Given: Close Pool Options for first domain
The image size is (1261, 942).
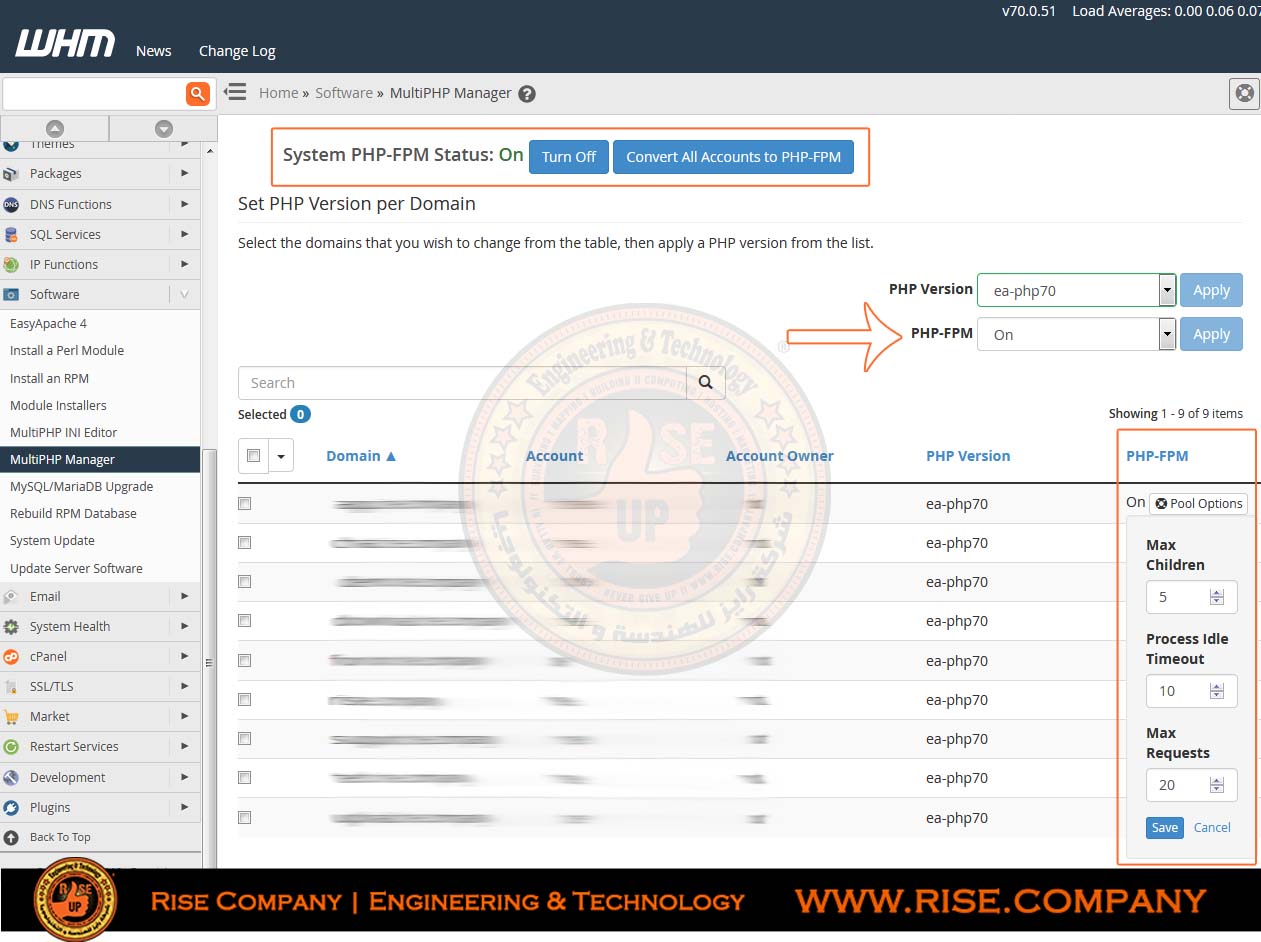Looking at the screenshot, I should (1198, 503).
